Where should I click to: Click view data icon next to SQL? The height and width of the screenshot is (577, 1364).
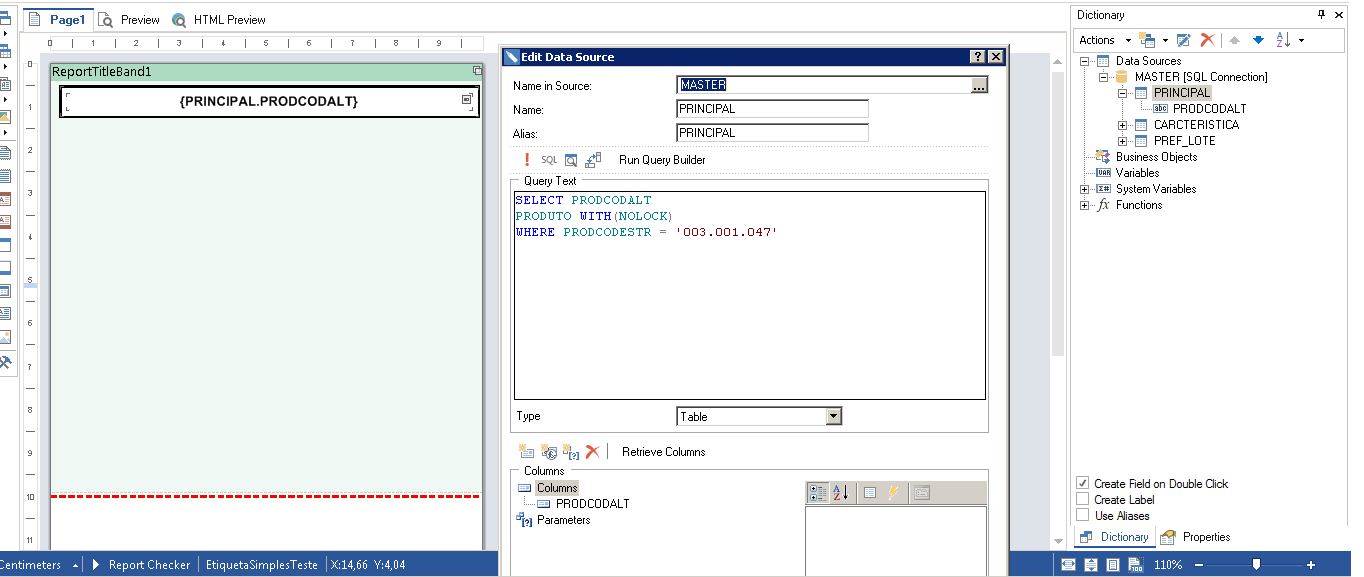(571, 160)
